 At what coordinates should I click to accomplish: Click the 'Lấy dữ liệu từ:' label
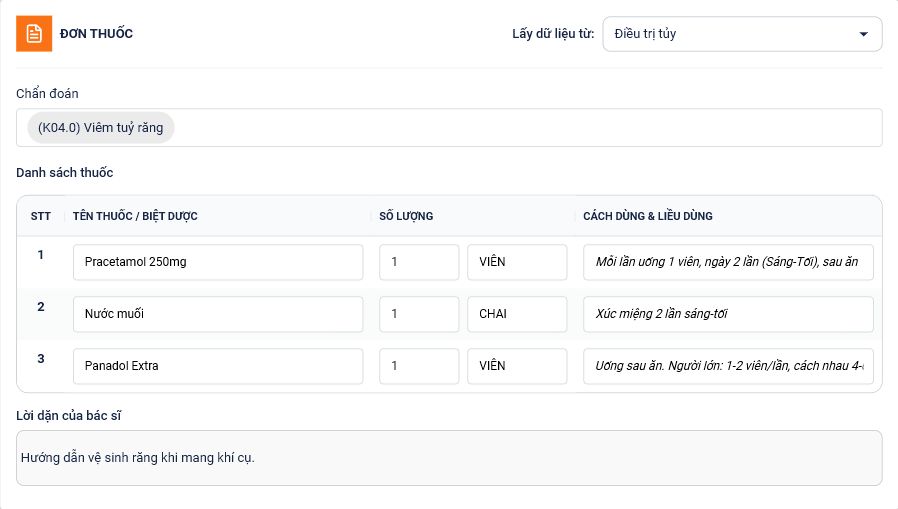553,34
